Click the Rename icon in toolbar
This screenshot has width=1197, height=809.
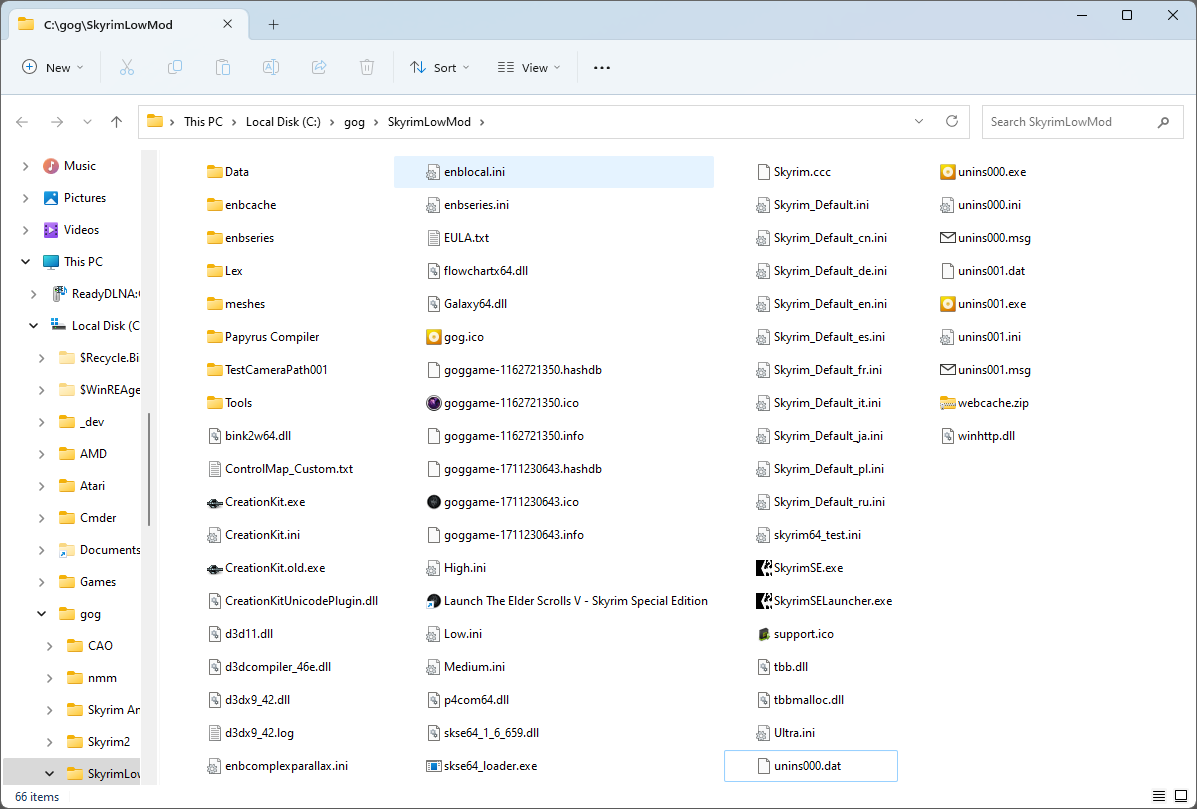[270, 67]
